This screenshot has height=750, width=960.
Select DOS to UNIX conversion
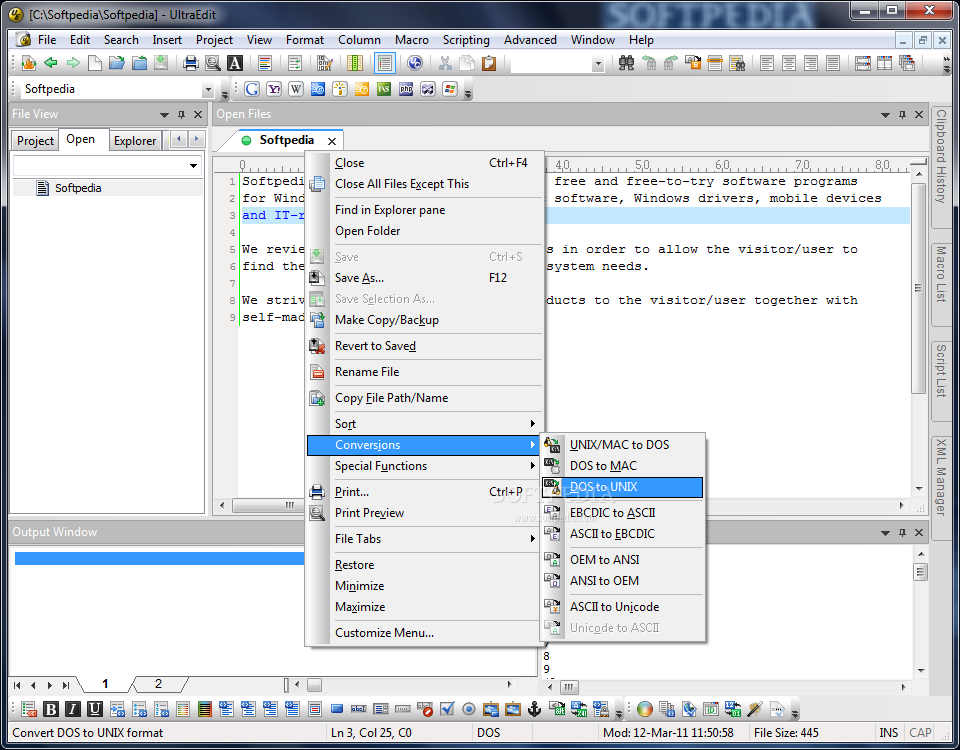(623, 487)
